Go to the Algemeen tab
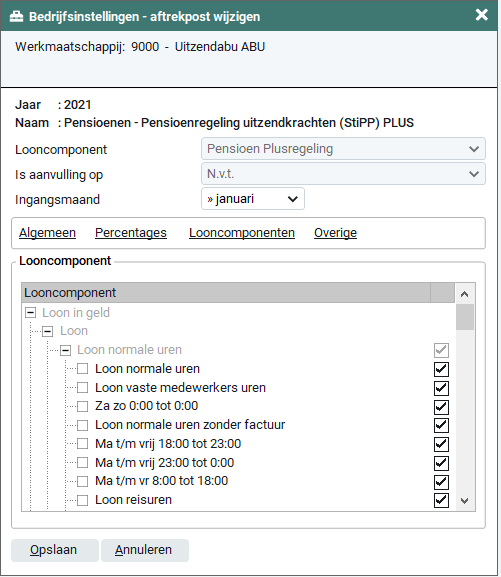This screenshot has height=577, width=501. tap(47, 233)
